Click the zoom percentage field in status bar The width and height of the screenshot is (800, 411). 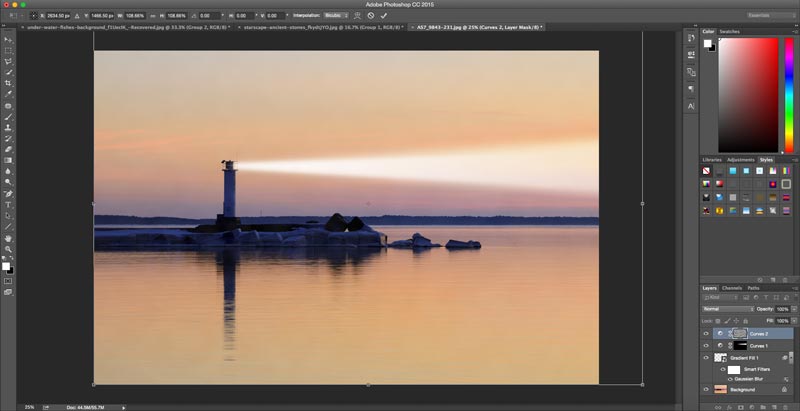30,407
